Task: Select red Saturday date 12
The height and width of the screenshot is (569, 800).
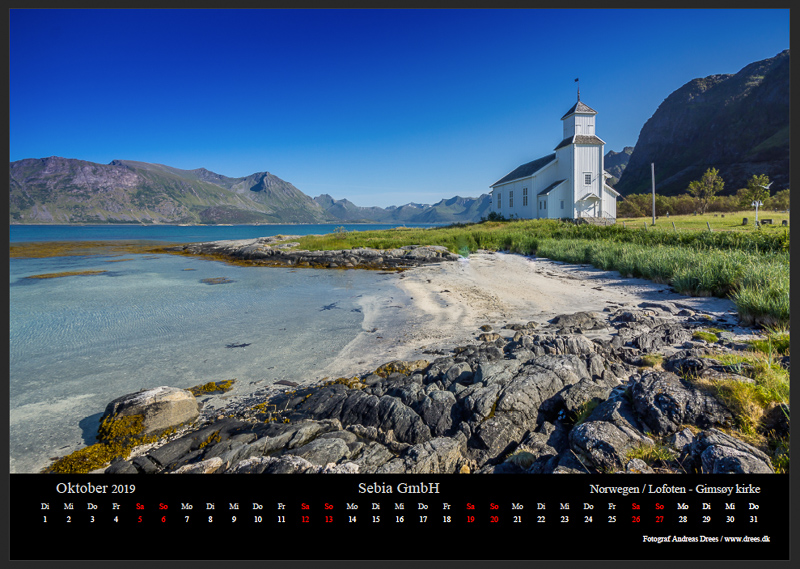Action: tap(305, 519)
